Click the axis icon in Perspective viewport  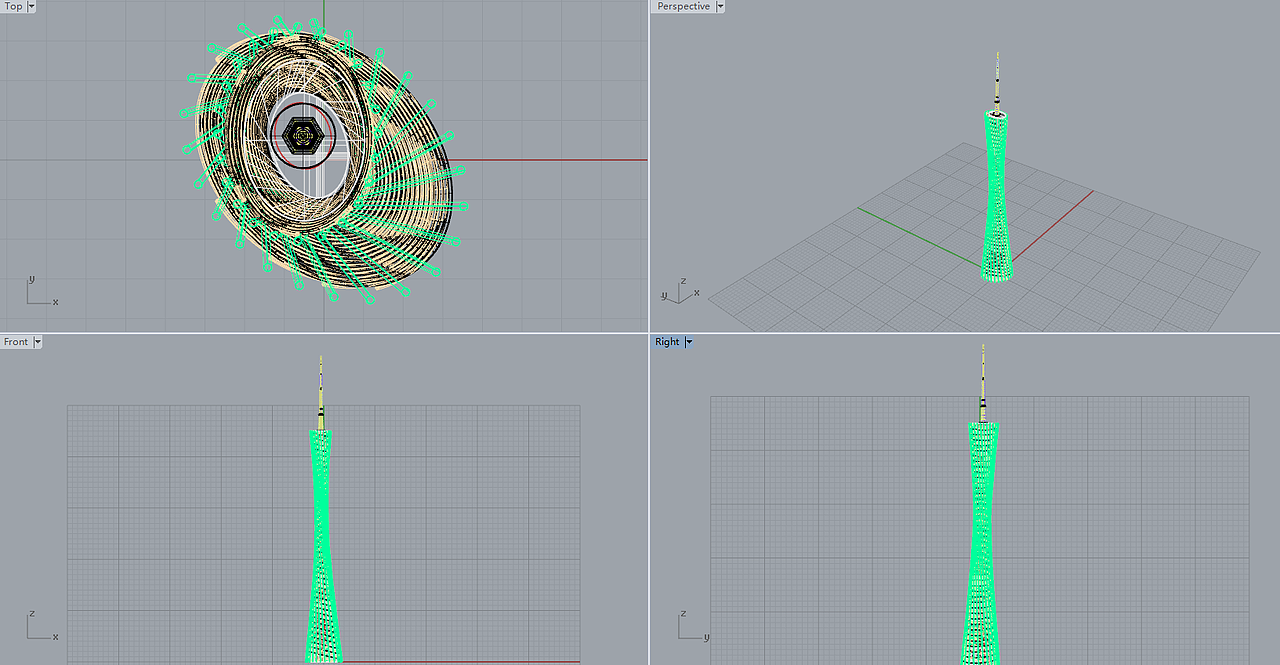[x=680, y=291]
